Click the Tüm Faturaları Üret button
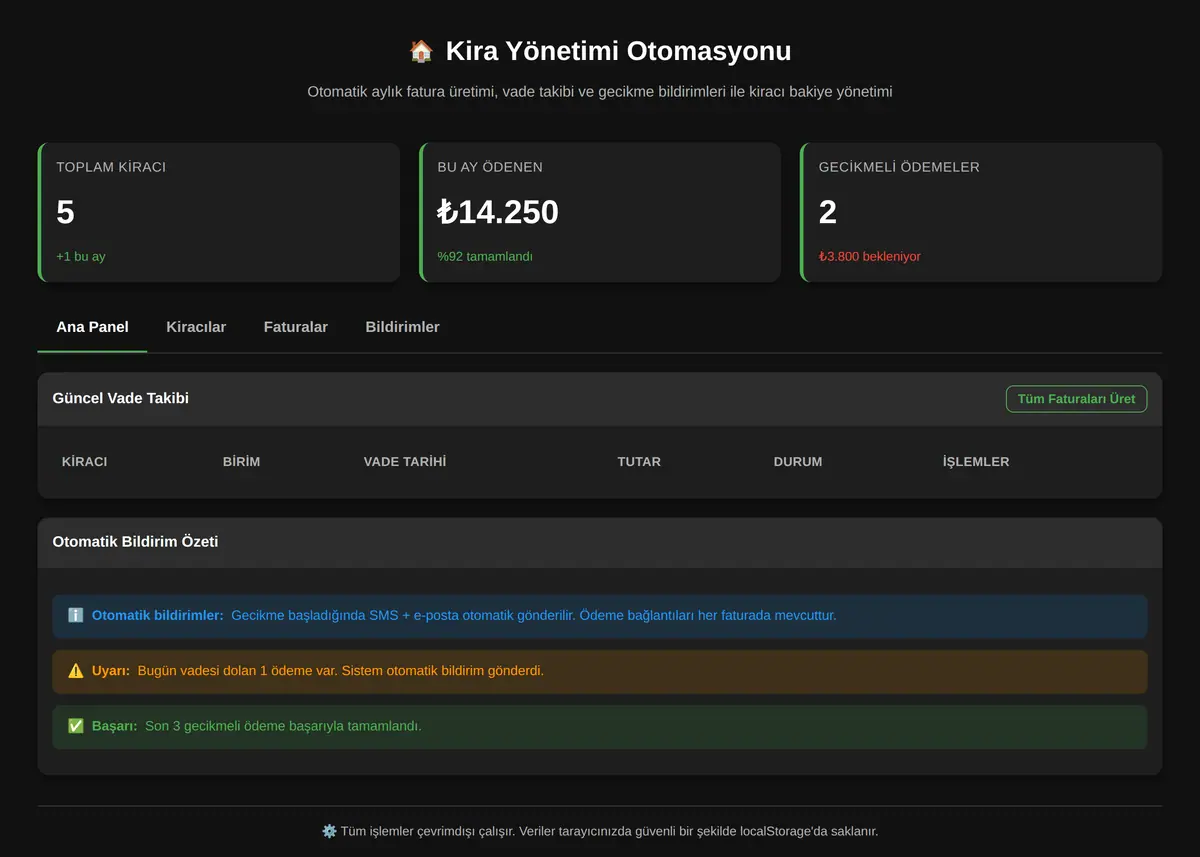Viewport: 1200px width, 857px height. (1076, 399)
